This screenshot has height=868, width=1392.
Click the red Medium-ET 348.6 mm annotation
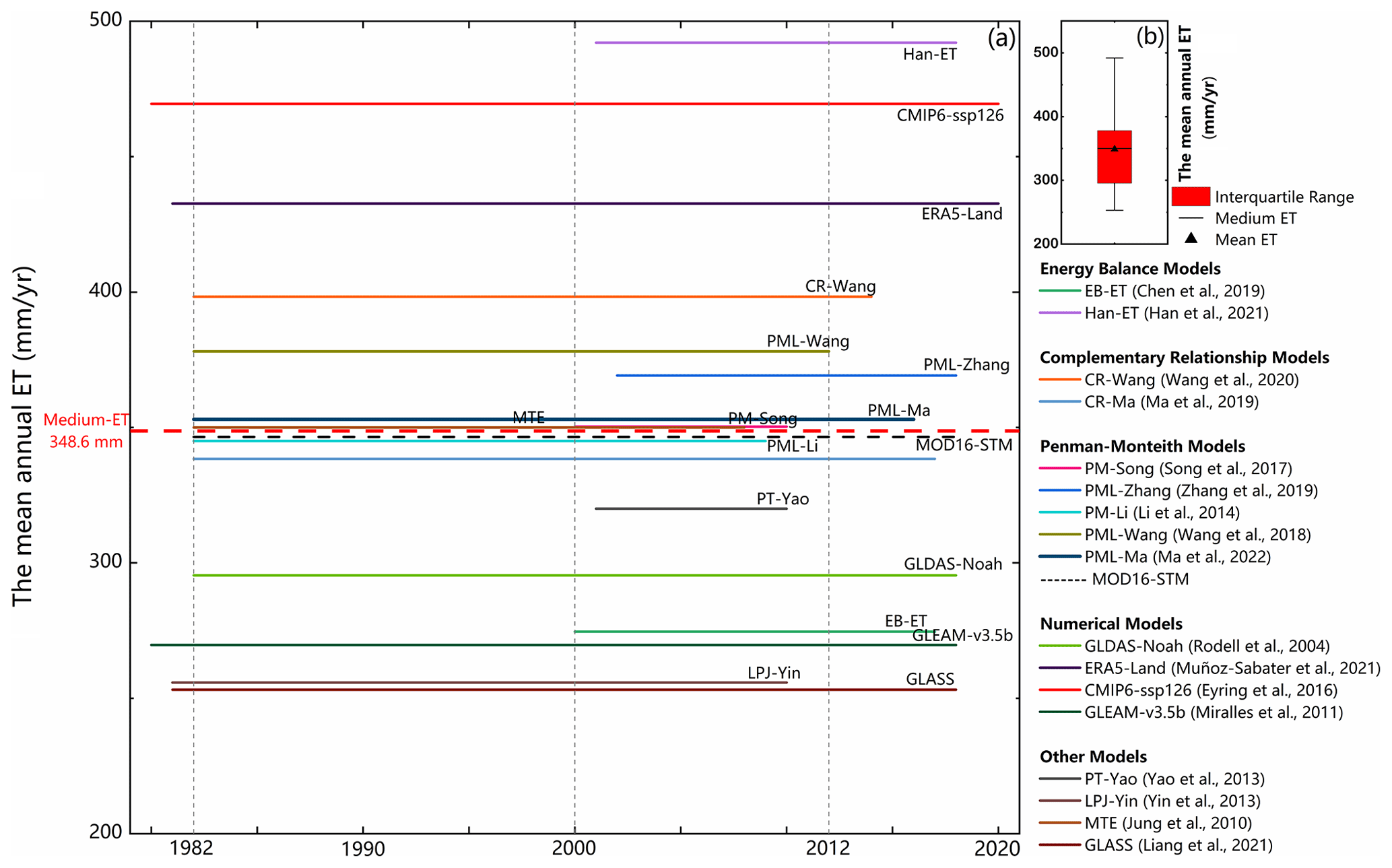[x=86, y=431]
